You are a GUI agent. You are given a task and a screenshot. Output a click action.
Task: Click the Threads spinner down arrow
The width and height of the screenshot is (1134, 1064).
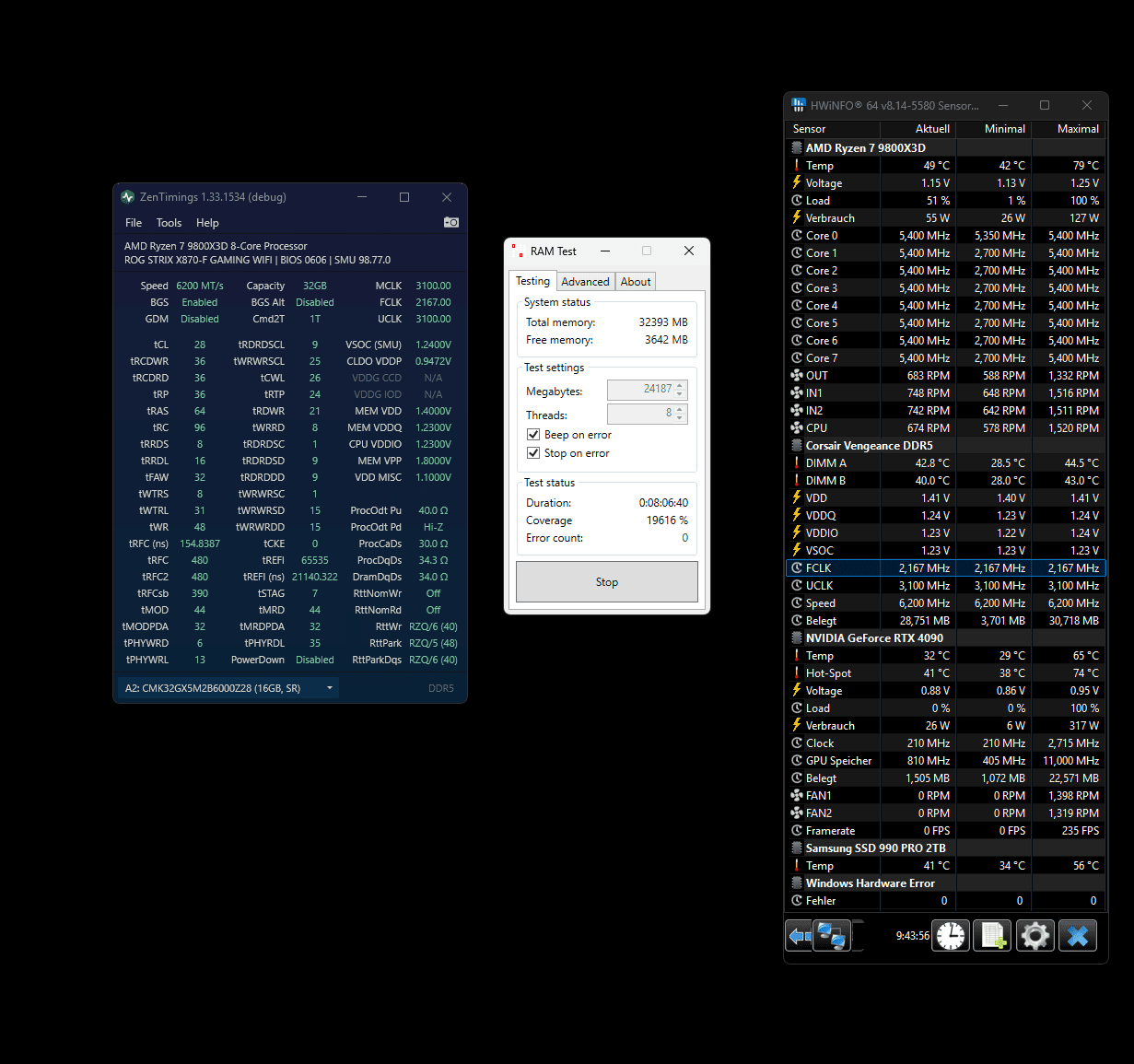click(x=681, y=418)
